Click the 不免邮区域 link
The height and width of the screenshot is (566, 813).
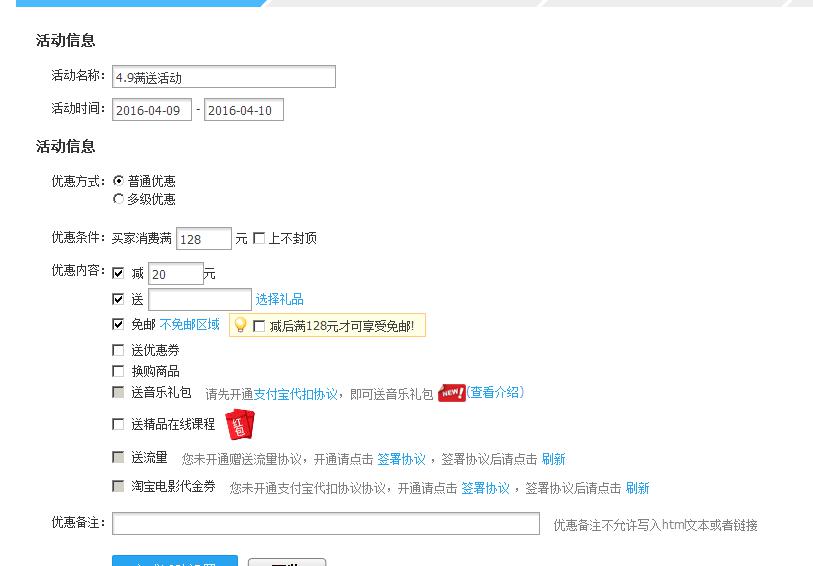190,325
